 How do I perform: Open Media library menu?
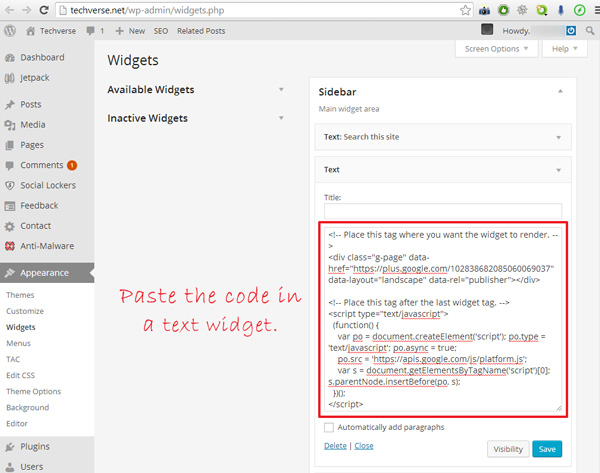tap(33, 125)
